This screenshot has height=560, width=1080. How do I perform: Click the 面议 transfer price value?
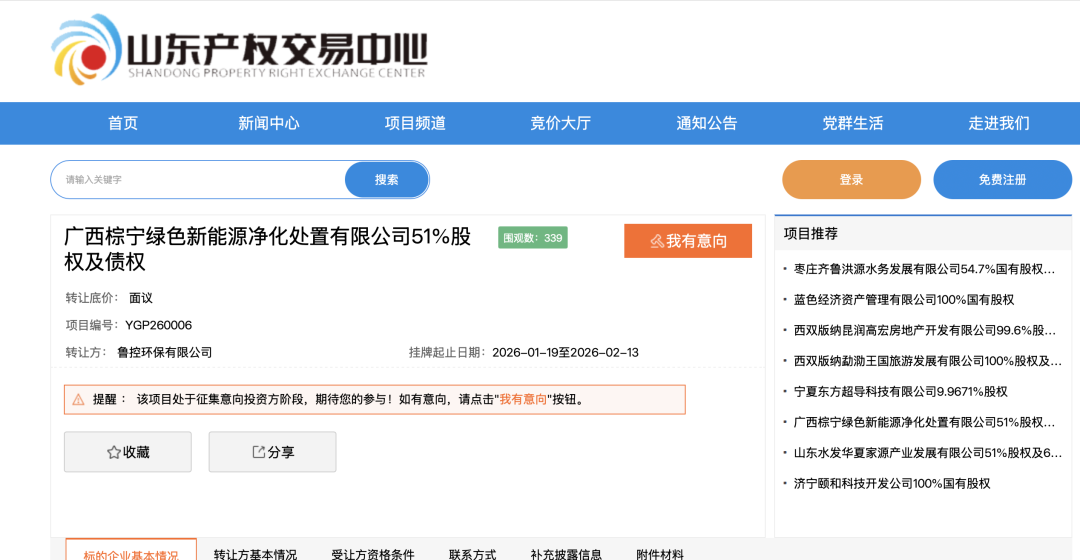(141, 298)
